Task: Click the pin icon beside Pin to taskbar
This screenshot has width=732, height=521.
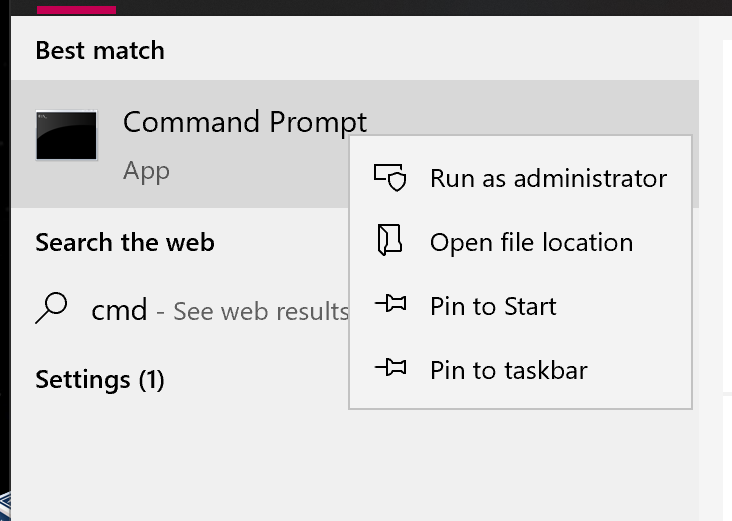Action: point(390,369)
